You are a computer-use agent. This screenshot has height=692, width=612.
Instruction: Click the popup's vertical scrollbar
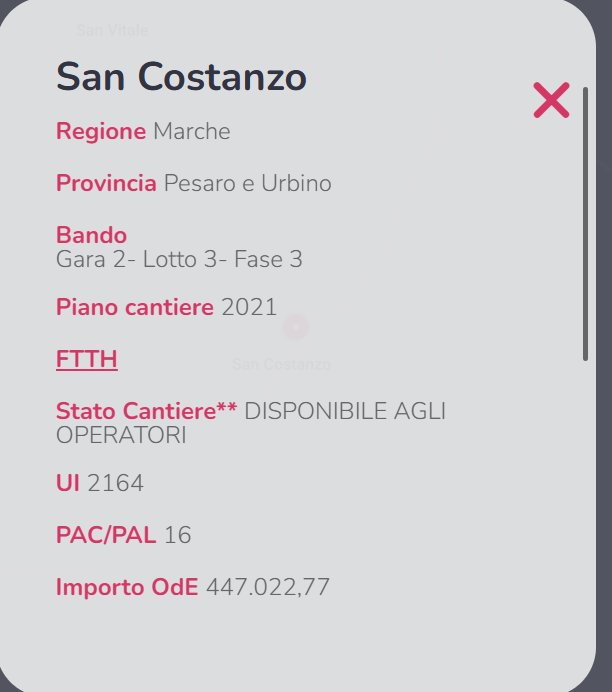(585, 222)
